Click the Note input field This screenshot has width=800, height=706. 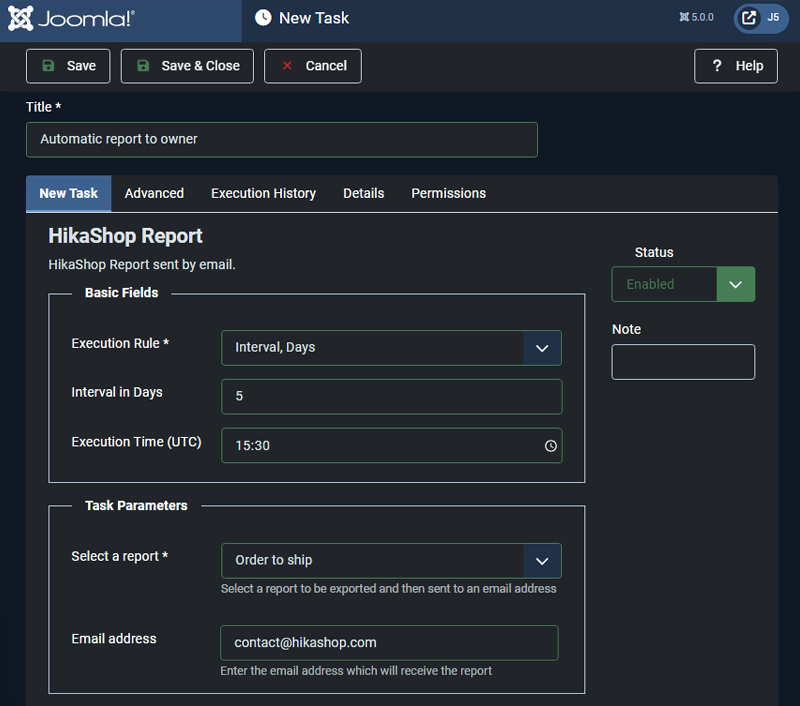(683, 362)
